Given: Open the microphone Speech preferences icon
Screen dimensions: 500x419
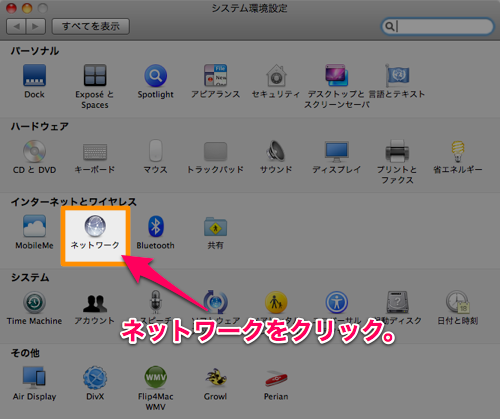Looking at the screenshot, I should tap(156, 302).
